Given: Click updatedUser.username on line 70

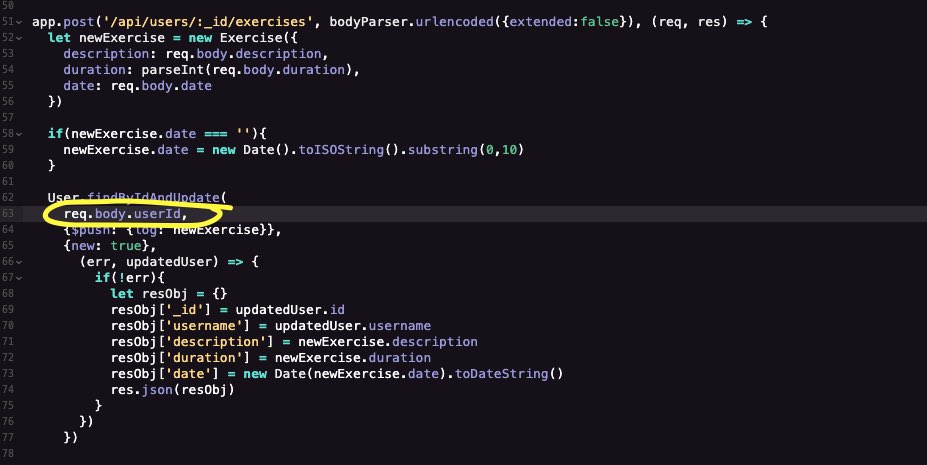Looking at the screenshot, I should (x=352, y=326).
